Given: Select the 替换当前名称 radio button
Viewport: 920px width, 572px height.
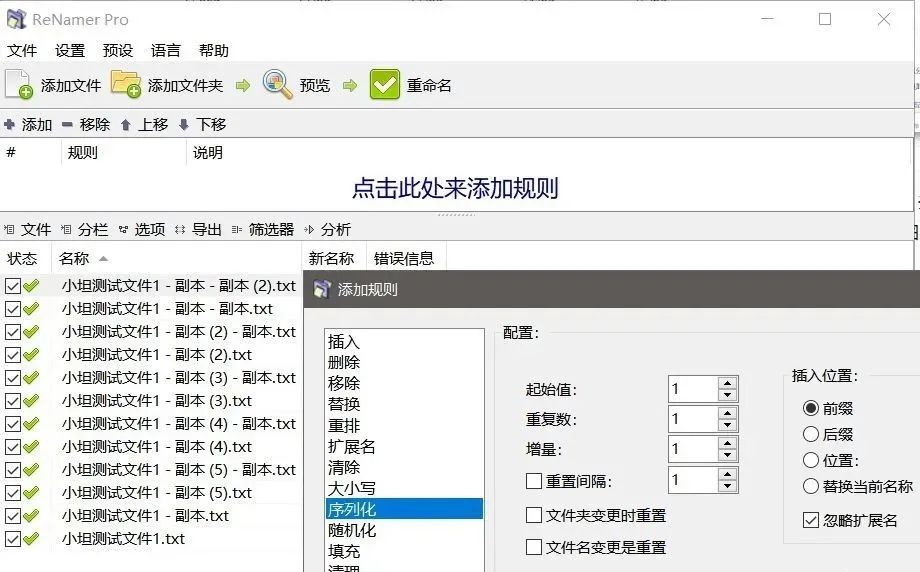Looking at the screenshot, I should [x=811, y=486].
